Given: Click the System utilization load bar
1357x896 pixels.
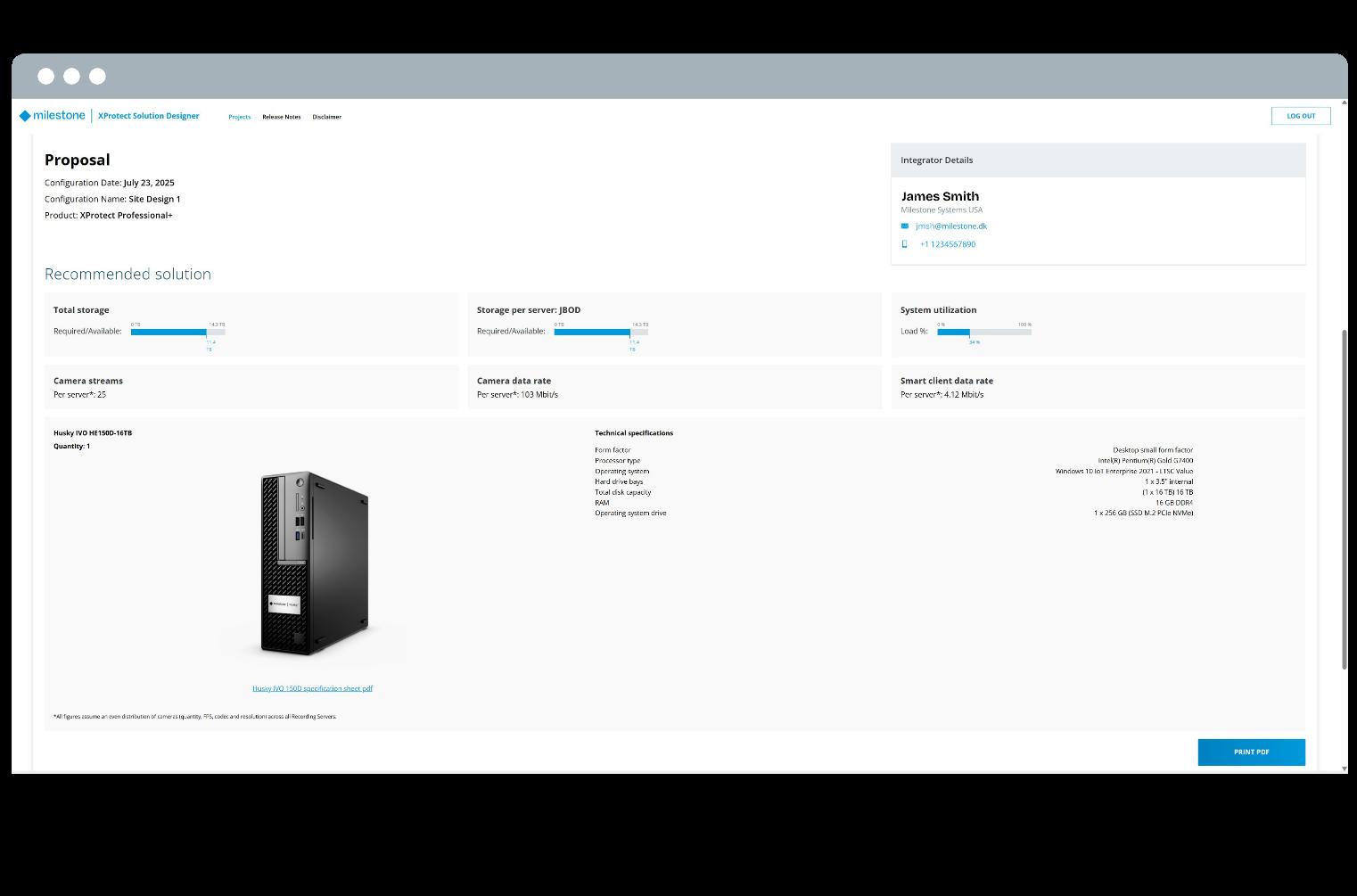Looking at the screenshot, I should coord(983,332).
